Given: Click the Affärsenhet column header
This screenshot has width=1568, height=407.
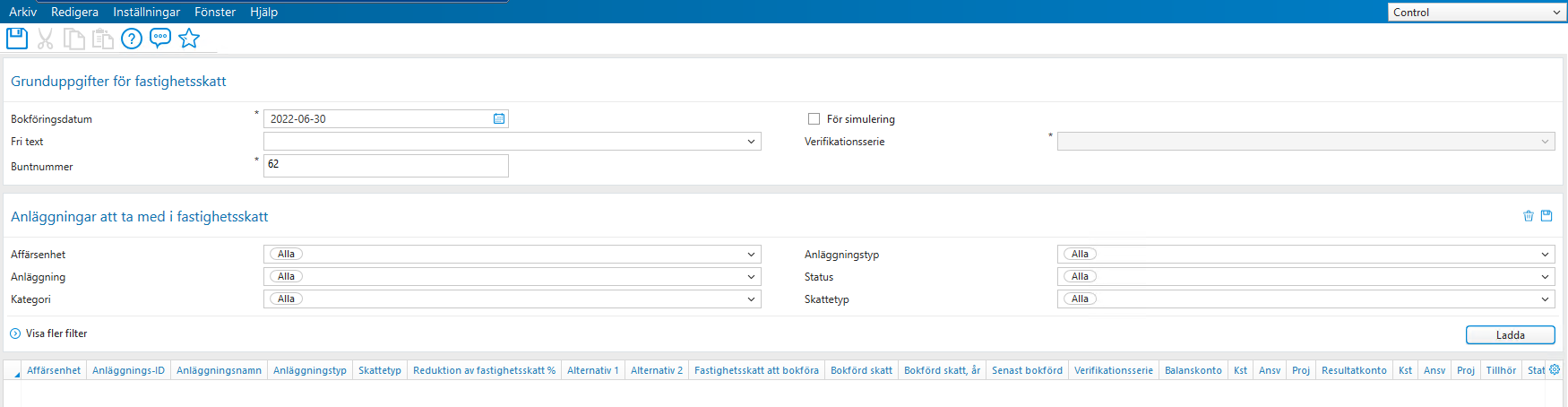Looking at the screenshot, I should [54, 370].
